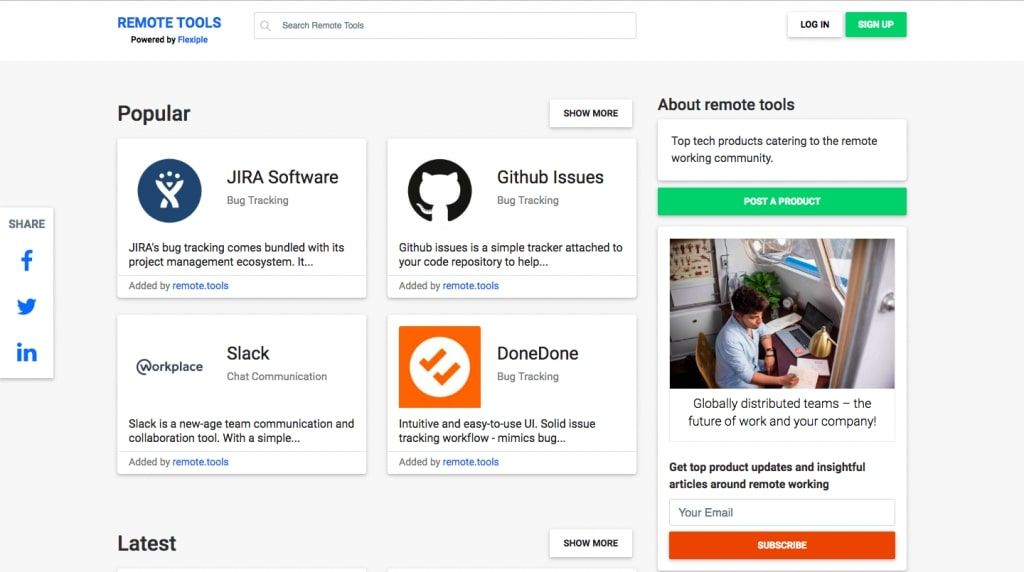The height and width of the screenshot is (572, 1024).
Task: Click POST A PRODUCT button
Action: (x=782, y=201)
